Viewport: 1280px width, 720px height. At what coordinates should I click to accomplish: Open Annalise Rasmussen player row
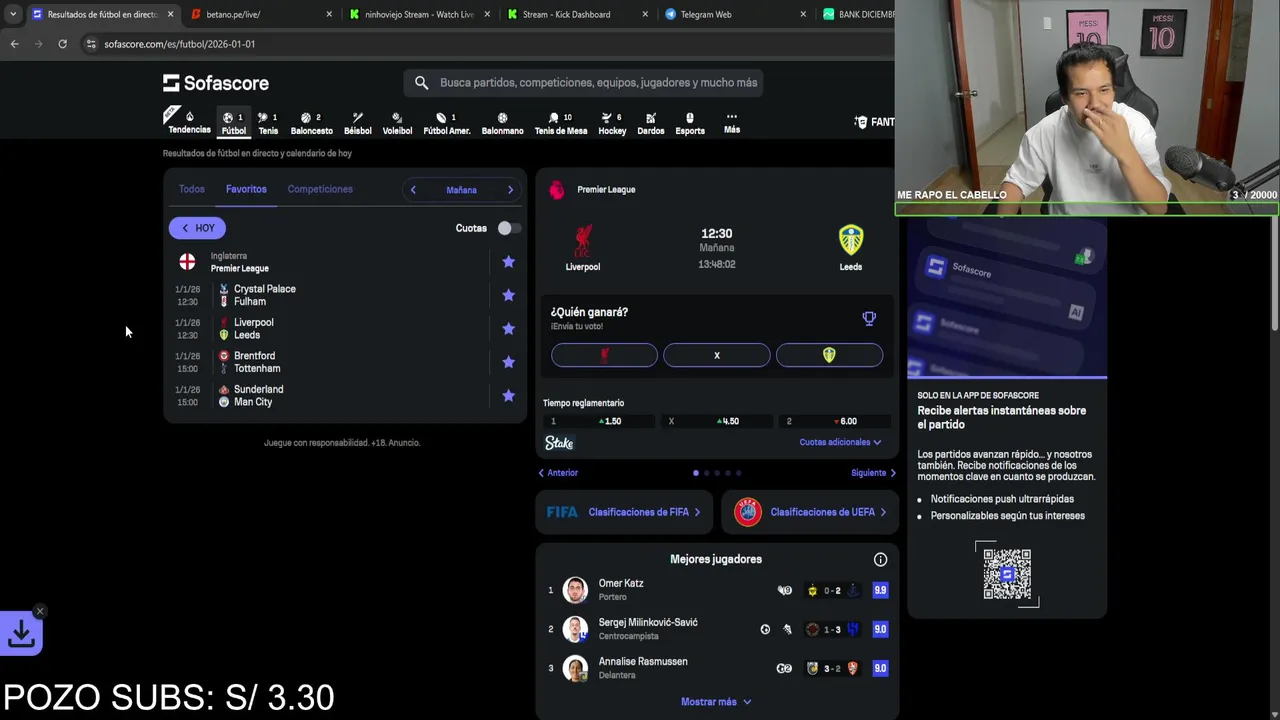point(716,668)
